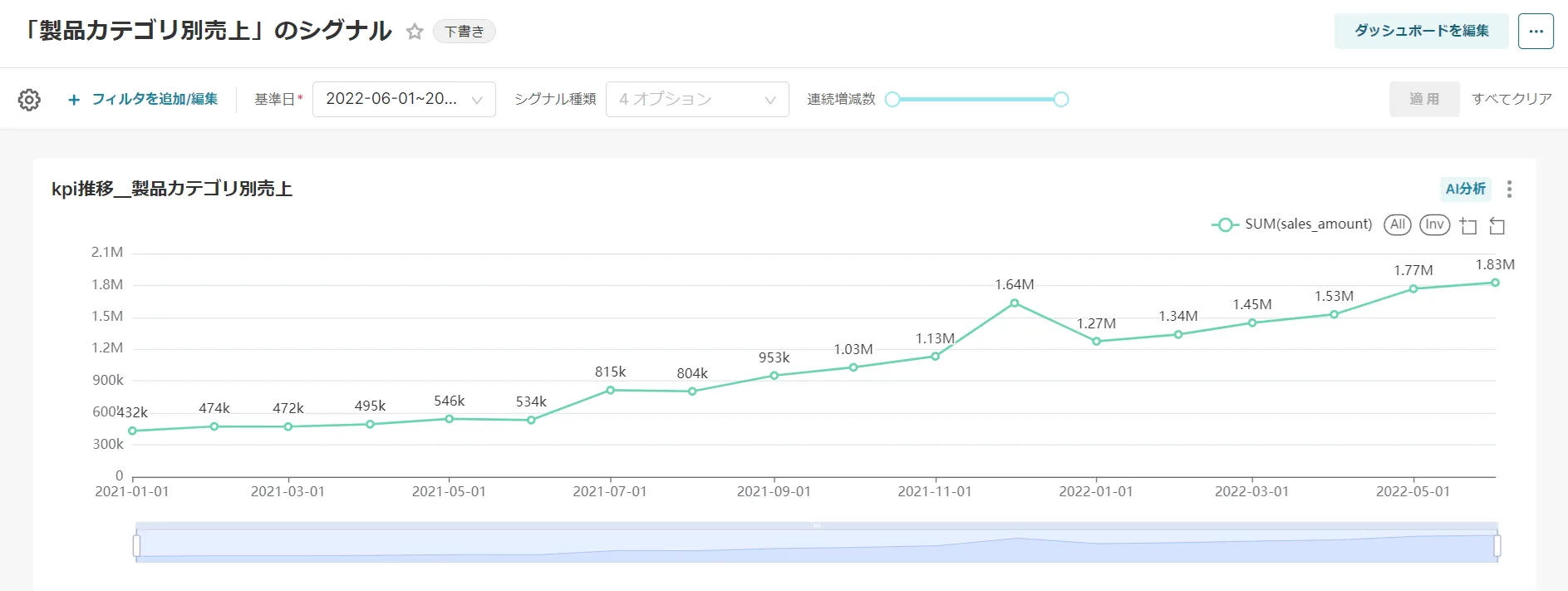The height and width of the screenshot is (591, 1568).
Task: Click the 下書き draft status tag
Action: 464,32
